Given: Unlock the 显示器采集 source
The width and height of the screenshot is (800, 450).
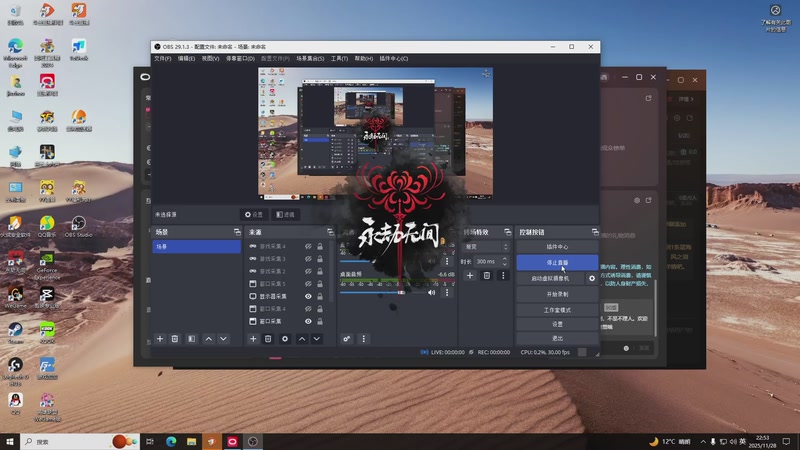Looking at the screenshot, I should 320,296.
